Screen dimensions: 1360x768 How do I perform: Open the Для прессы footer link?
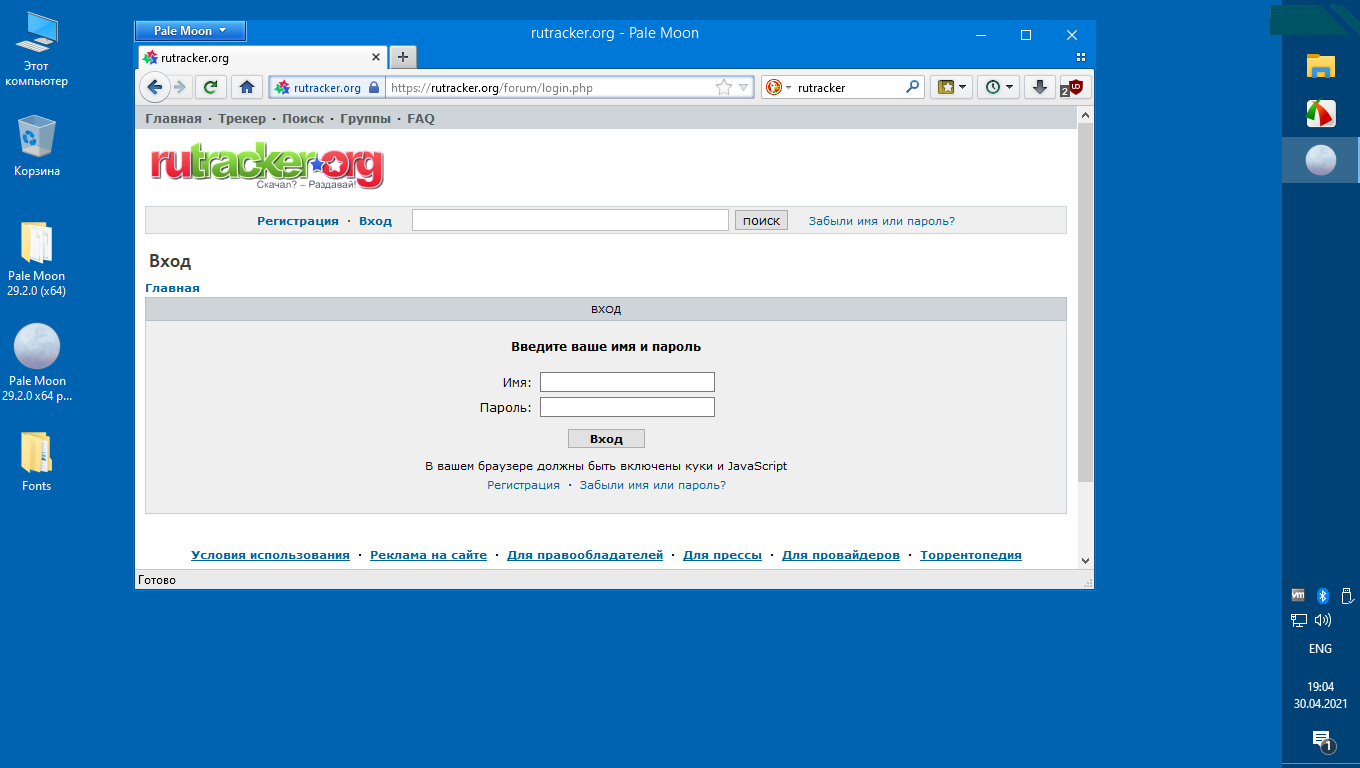(x=722, y=555)
